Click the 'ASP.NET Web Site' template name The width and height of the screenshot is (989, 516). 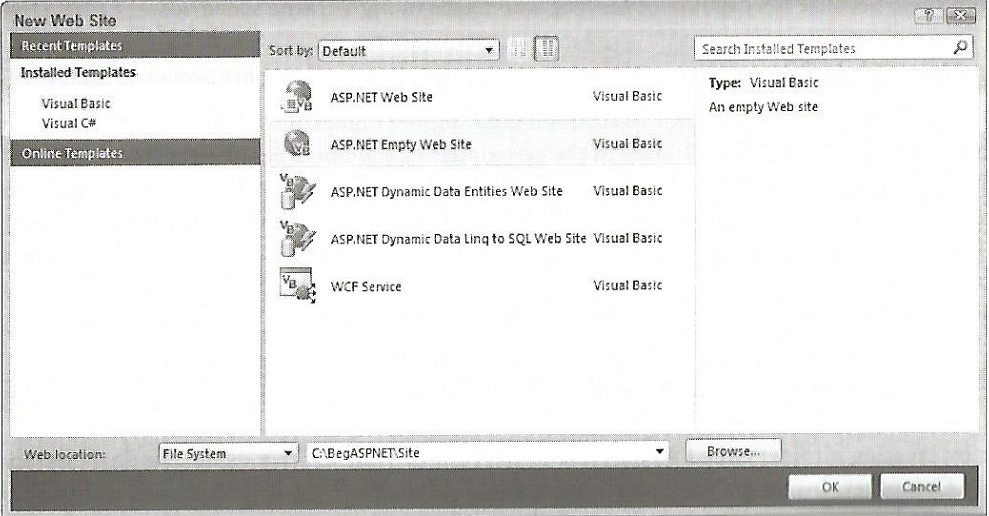(x=382, y=97)
